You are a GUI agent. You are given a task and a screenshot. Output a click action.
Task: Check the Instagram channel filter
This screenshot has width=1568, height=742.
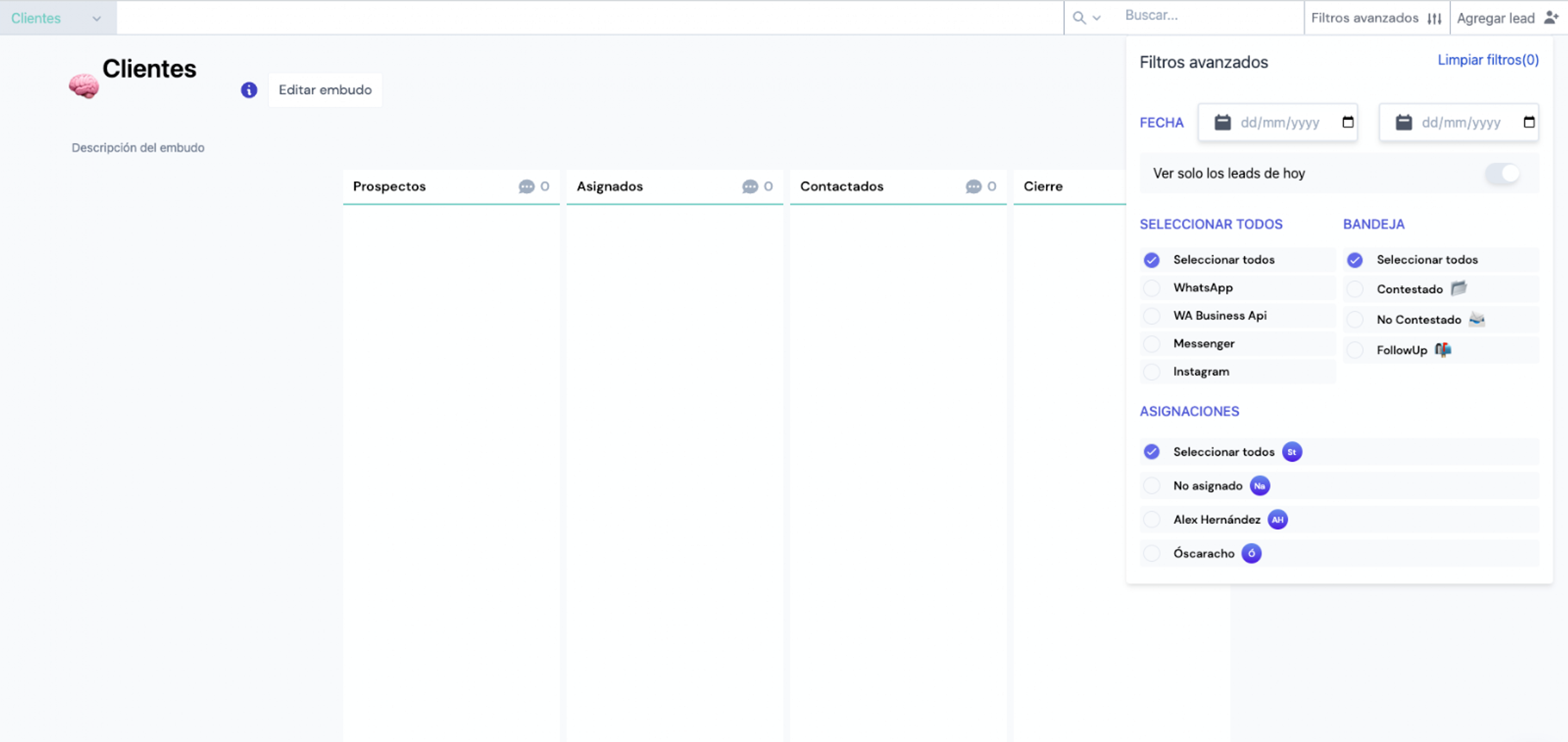tap(1151, 372)
